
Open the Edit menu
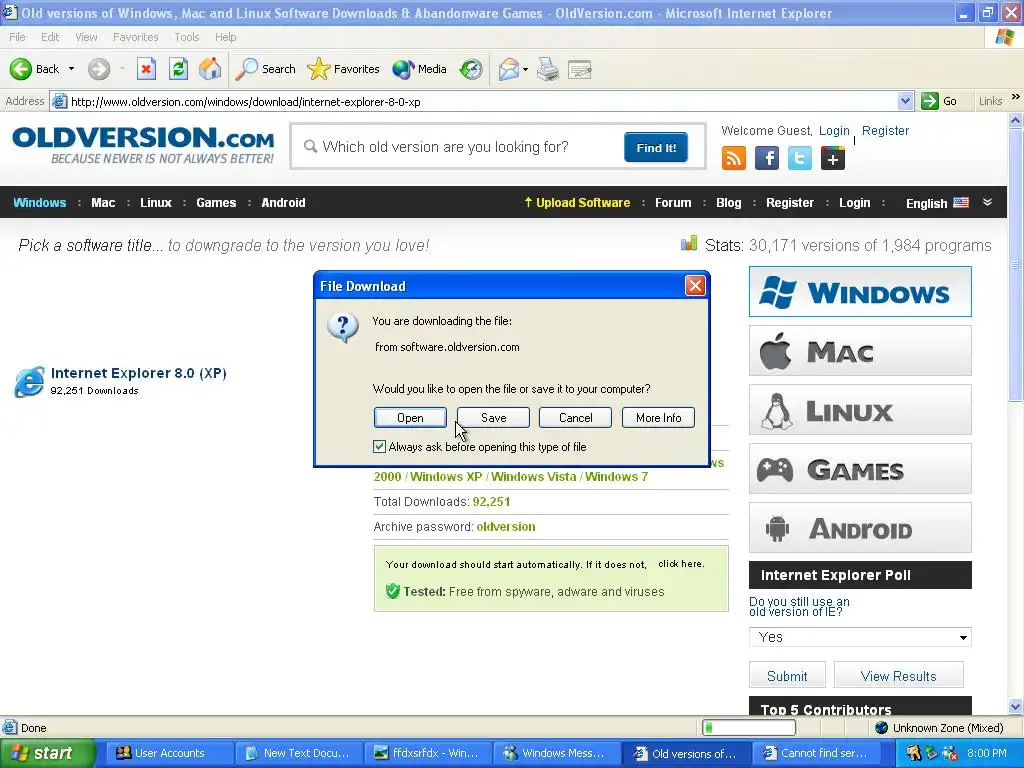50,37
